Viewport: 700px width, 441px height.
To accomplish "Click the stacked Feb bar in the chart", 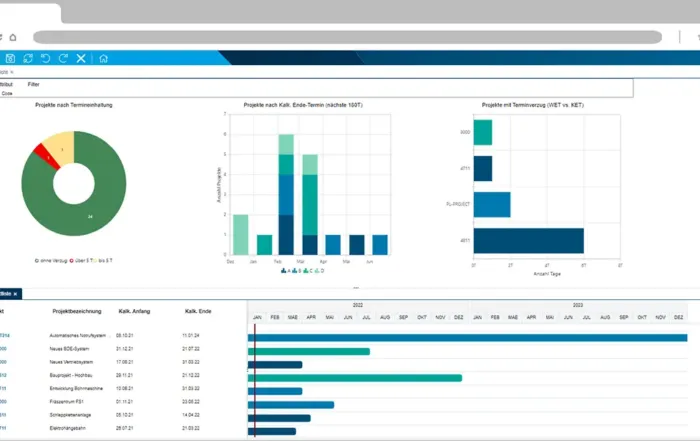I will pyautogui.click(x=286, y=195).
